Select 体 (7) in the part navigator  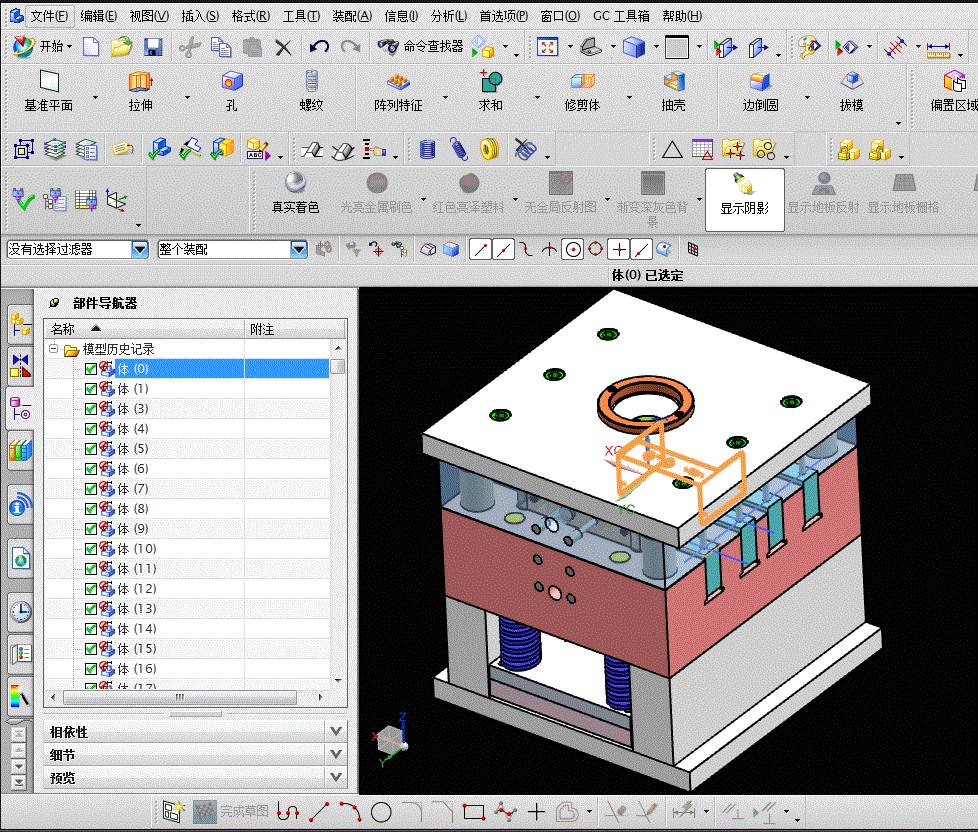pos(132,489)
